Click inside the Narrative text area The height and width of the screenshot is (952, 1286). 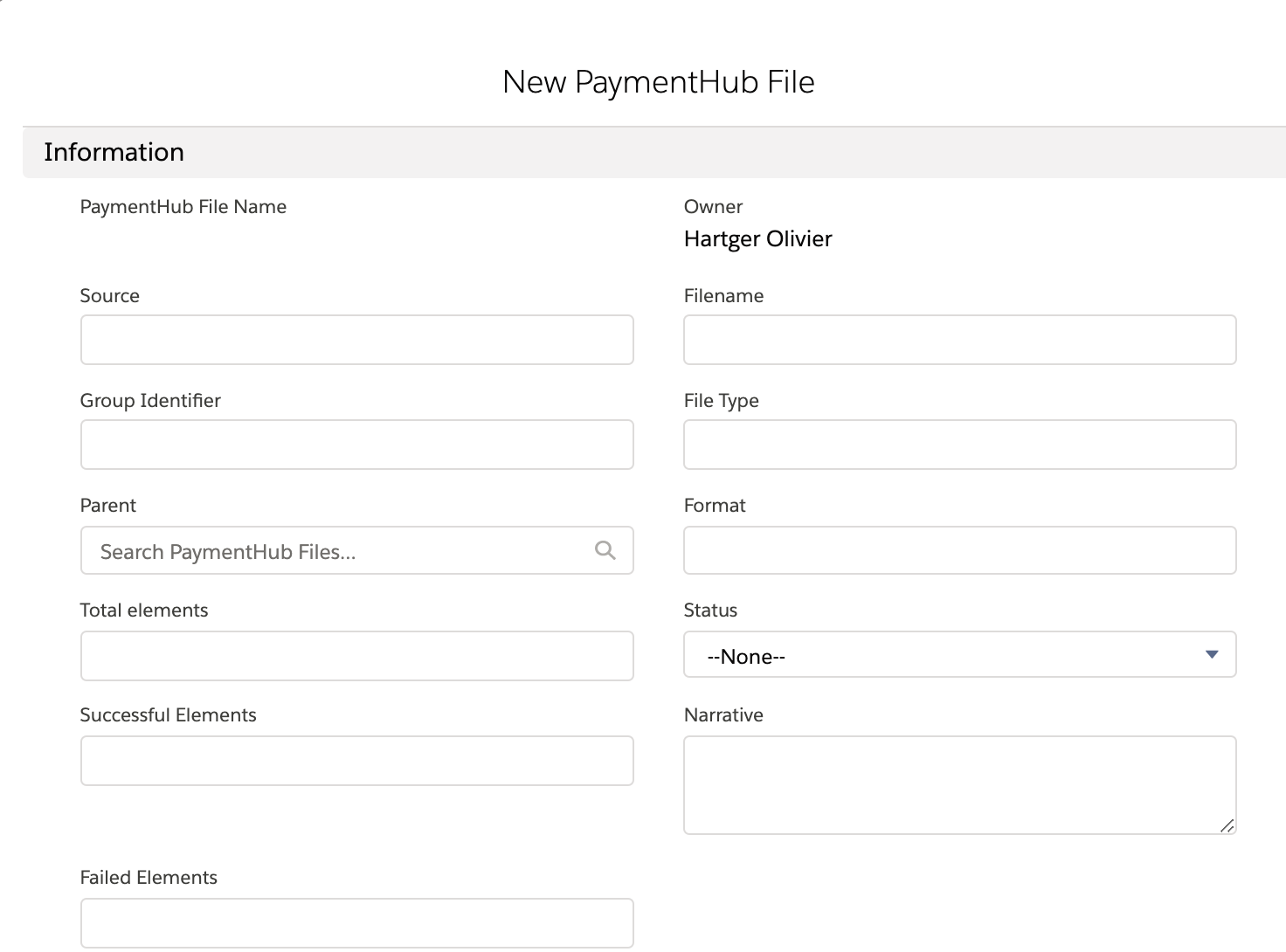pyautogui.click(x=959, y=784)
